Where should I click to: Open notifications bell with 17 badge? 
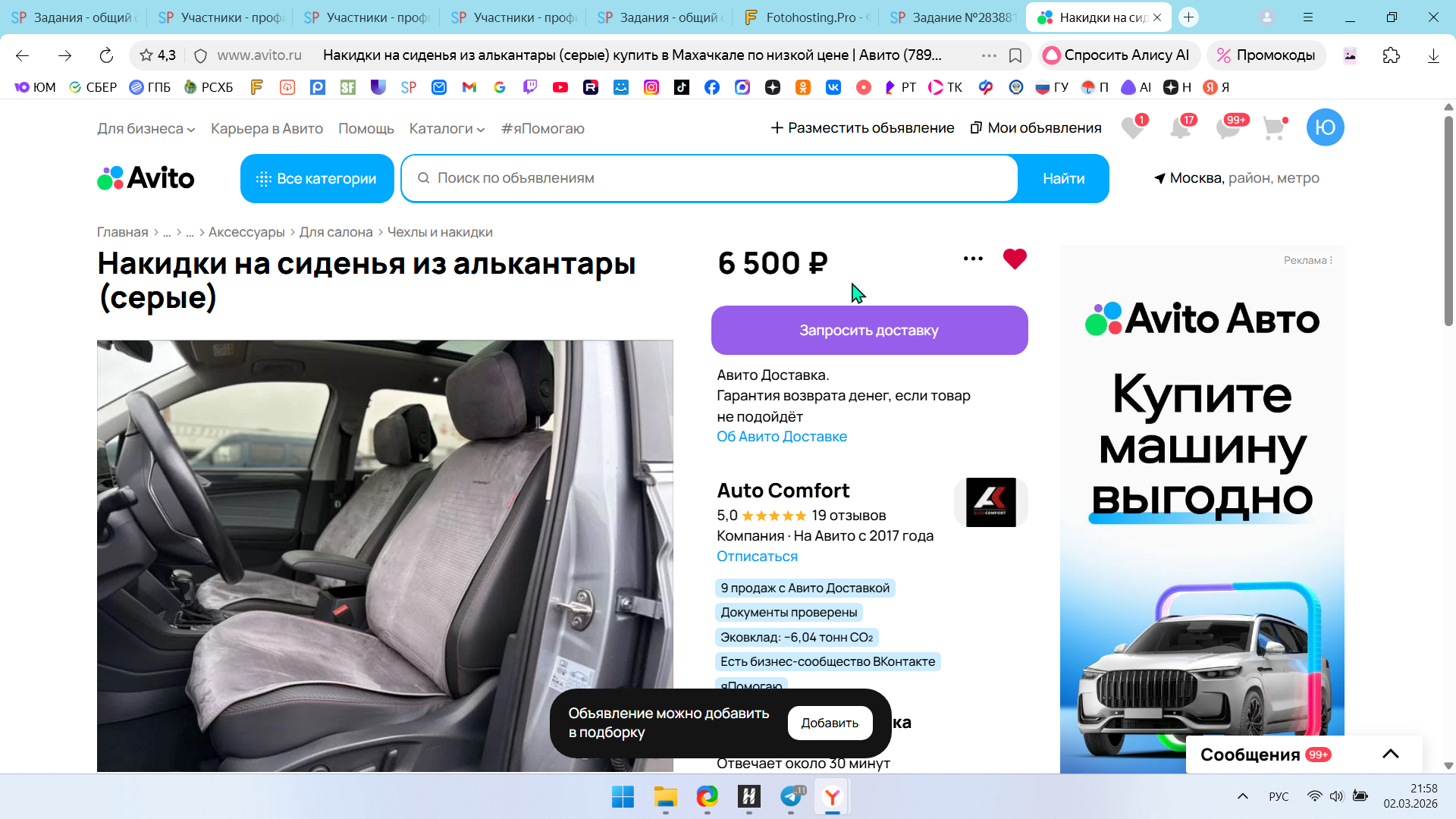pyautogui.click(x=1180, y=128)
